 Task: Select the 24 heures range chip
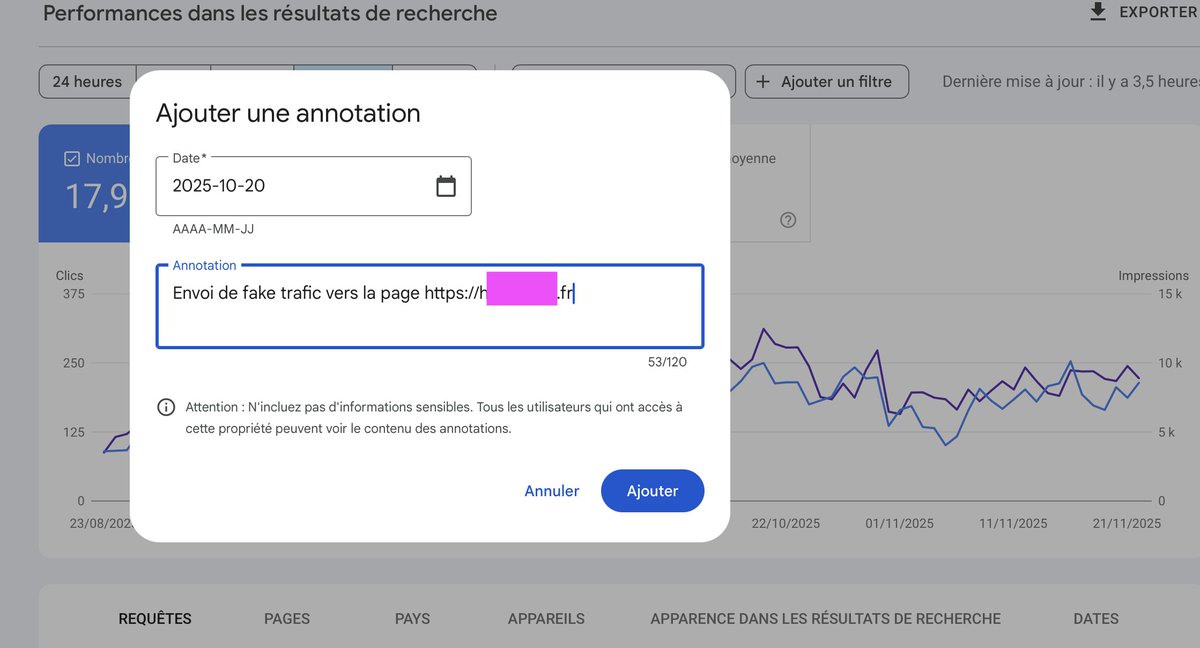[87, 82]
